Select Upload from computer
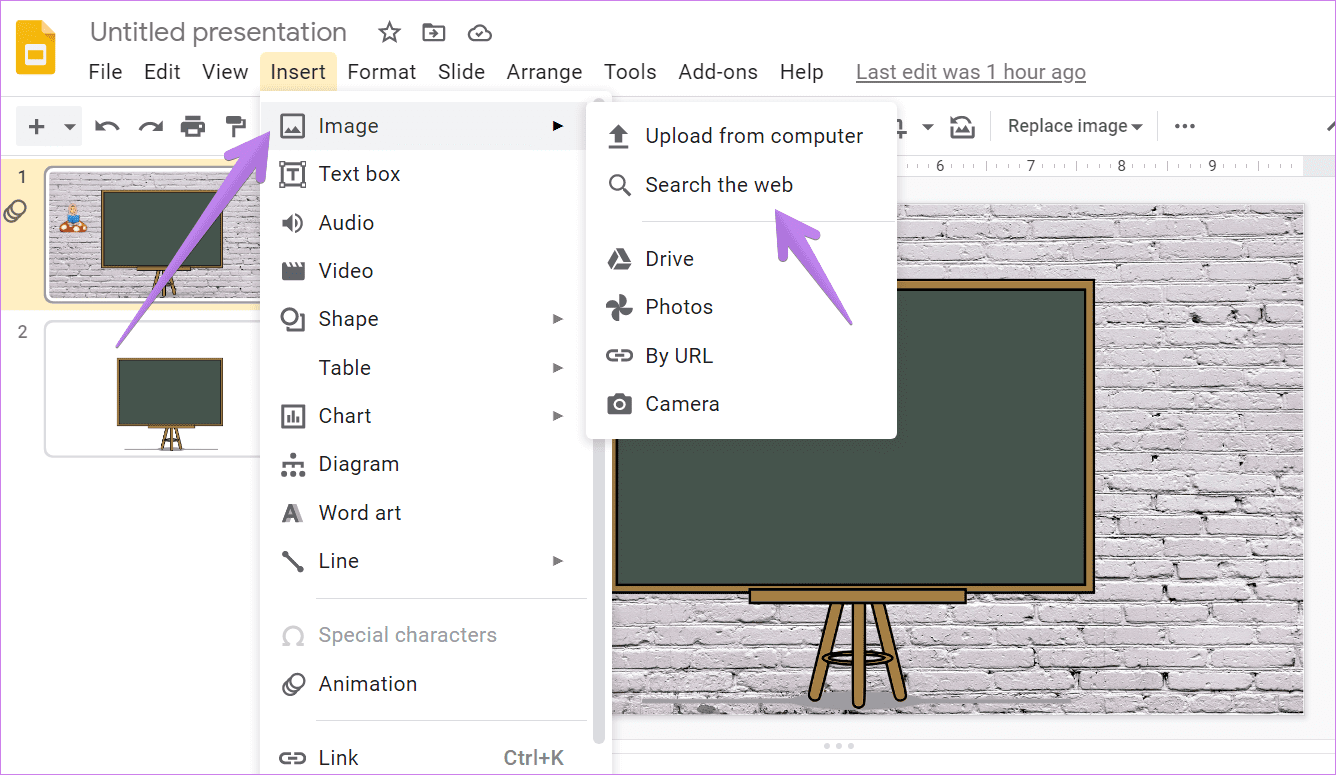 pyautogui.click(x=741, y=136)
